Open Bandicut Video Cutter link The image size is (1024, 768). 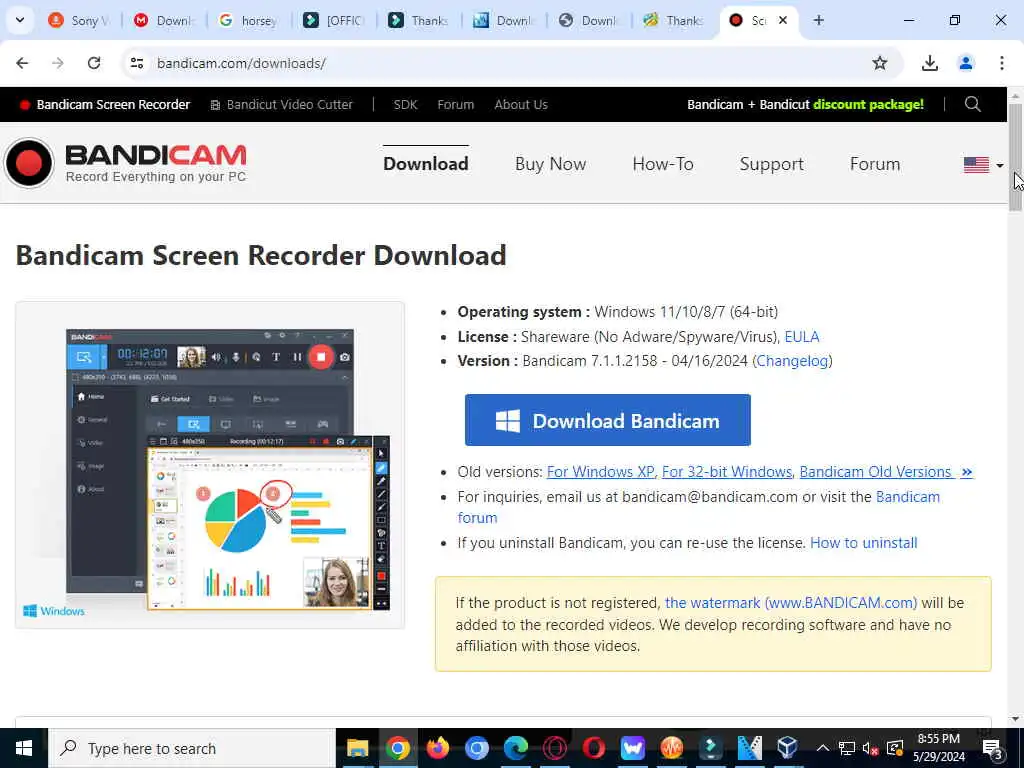[x=281, y=104]
